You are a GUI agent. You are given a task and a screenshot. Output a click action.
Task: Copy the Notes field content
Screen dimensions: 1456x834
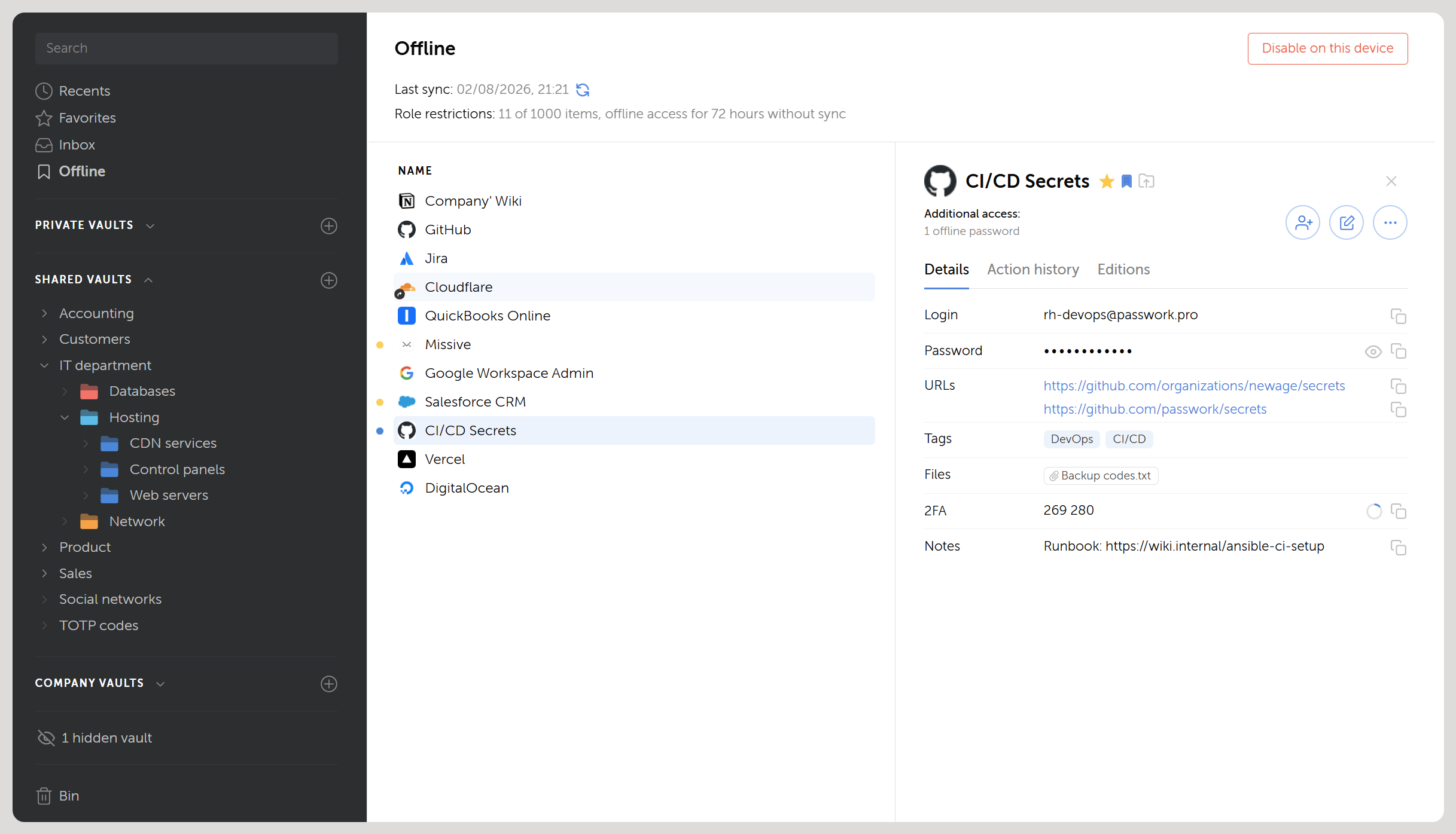point(1398,547)
